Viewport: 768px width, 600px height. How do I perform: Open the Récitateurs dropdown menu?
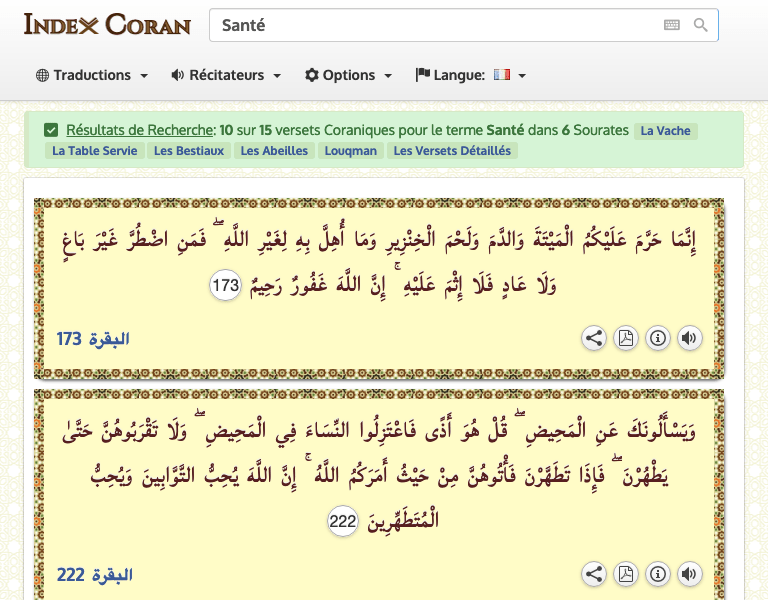226,75
